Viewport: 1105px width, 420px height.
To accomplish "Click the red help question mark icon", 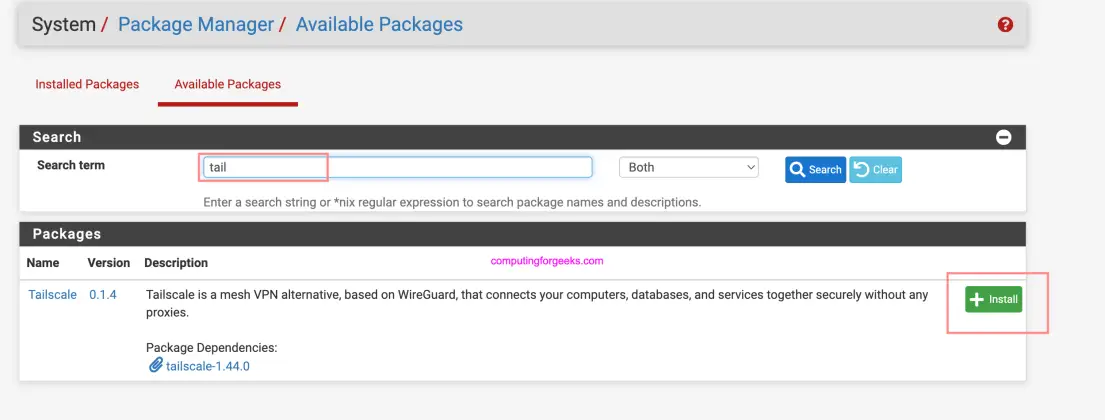I will point(1005,25).
